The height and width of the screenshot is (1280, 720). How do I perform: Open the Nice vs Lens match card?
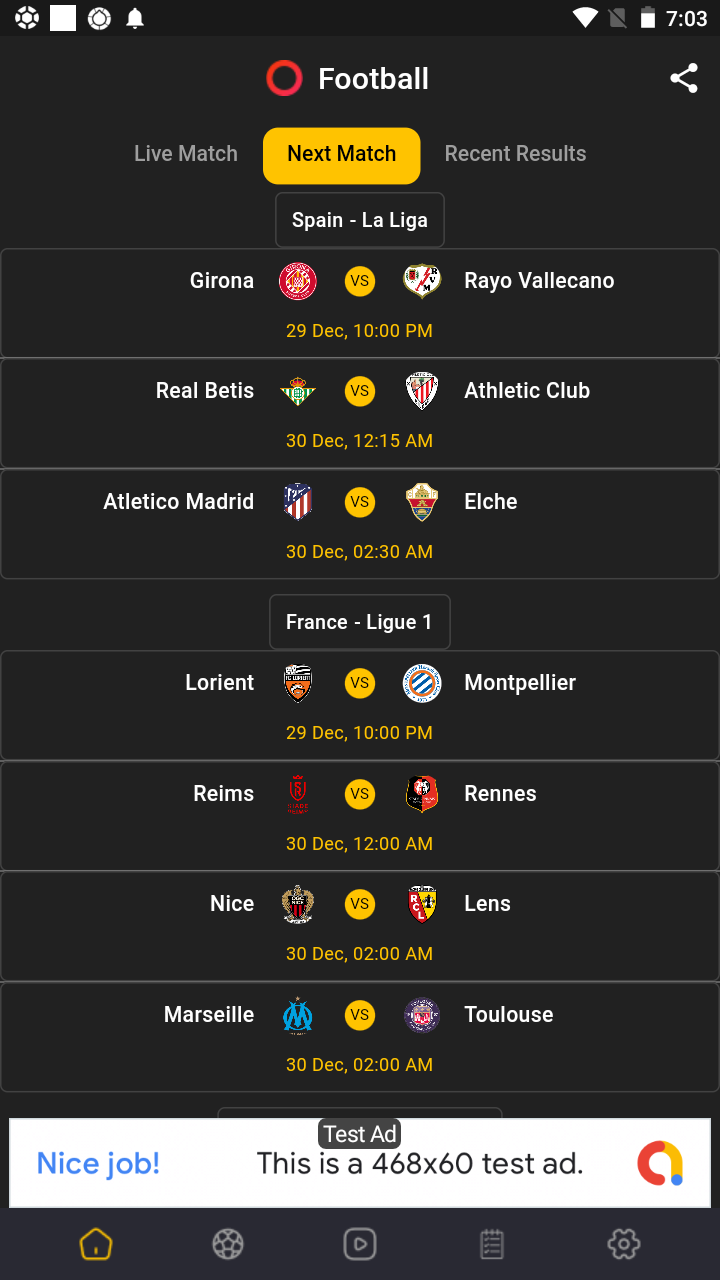point(360,926)
